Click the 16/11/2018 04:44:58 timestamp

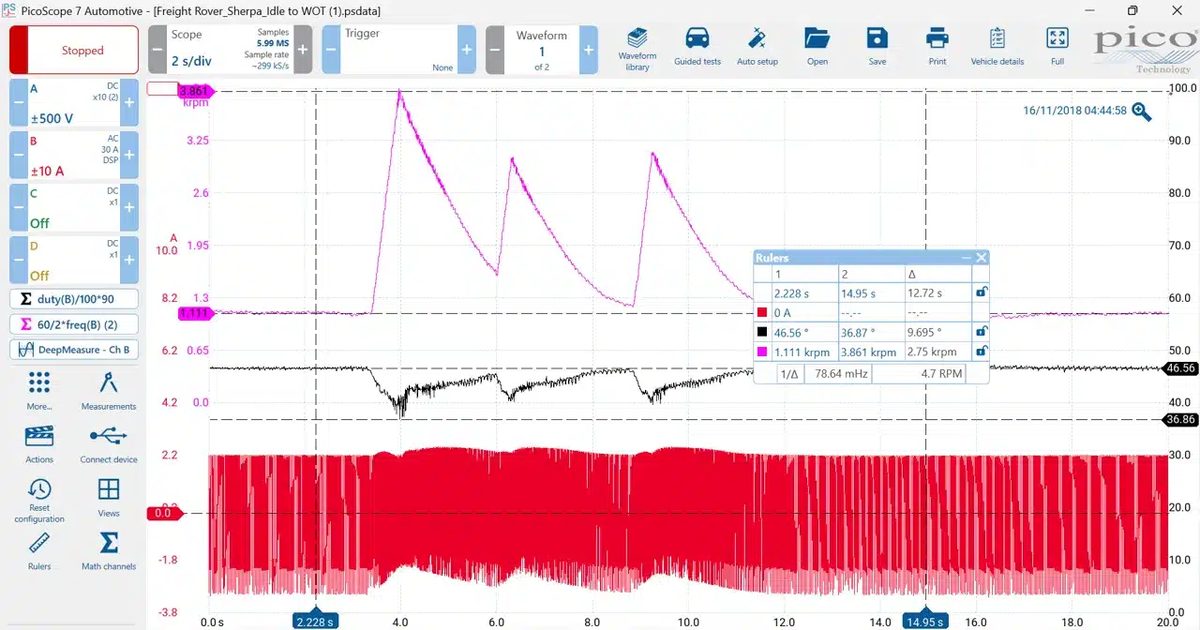[1073, 111]
